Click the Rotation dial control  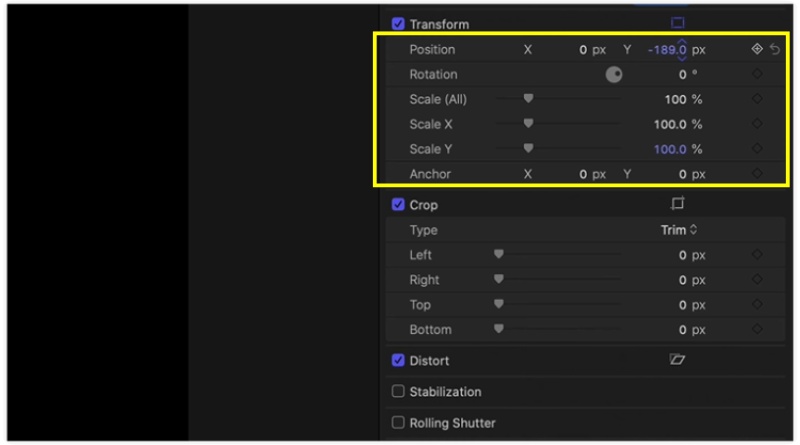point(614,74)
